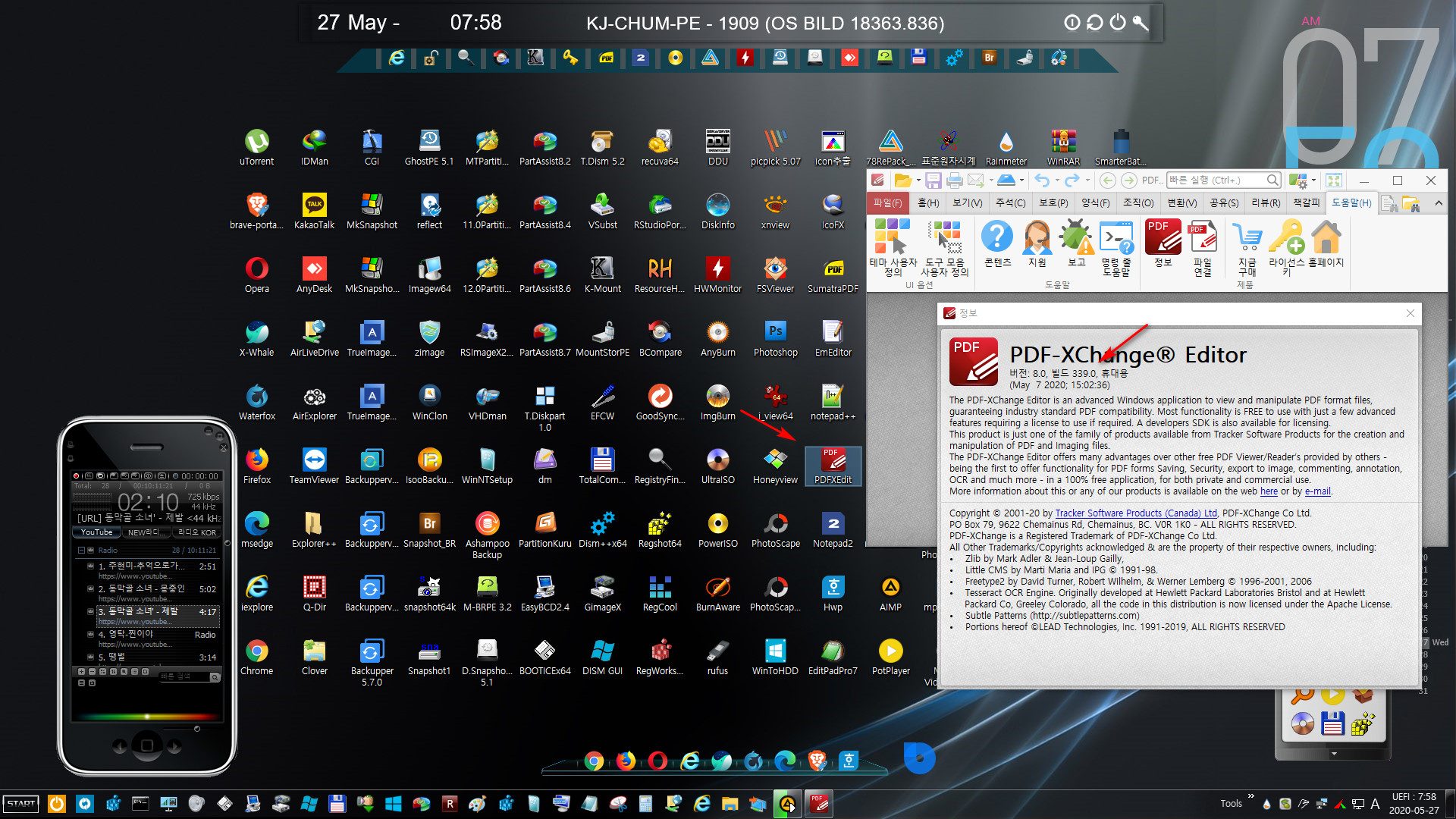
Task: Switch to the 주석(C) Comment tab
Action: [1010, 203]
